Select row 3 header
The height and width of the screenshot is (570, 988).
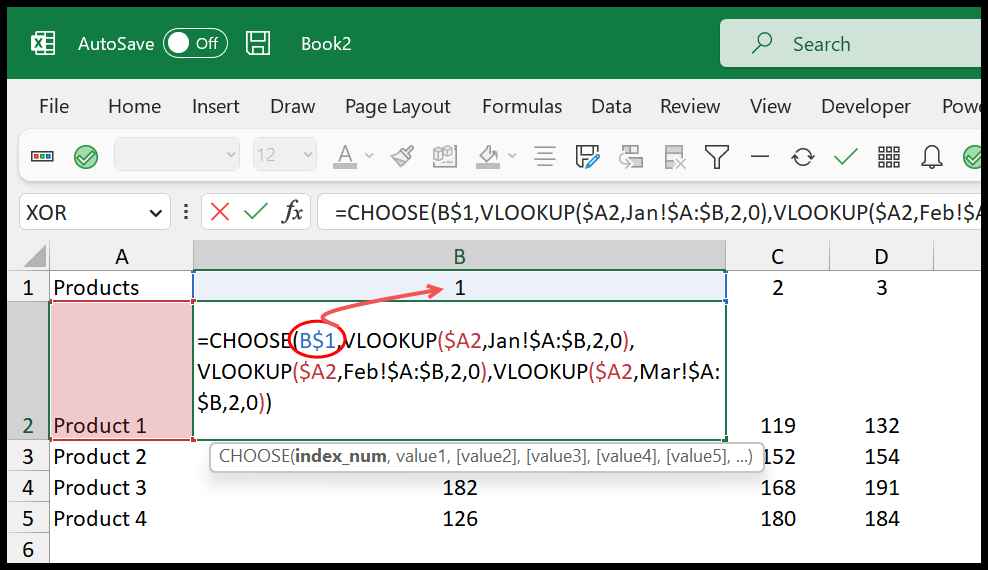(28, 456)
